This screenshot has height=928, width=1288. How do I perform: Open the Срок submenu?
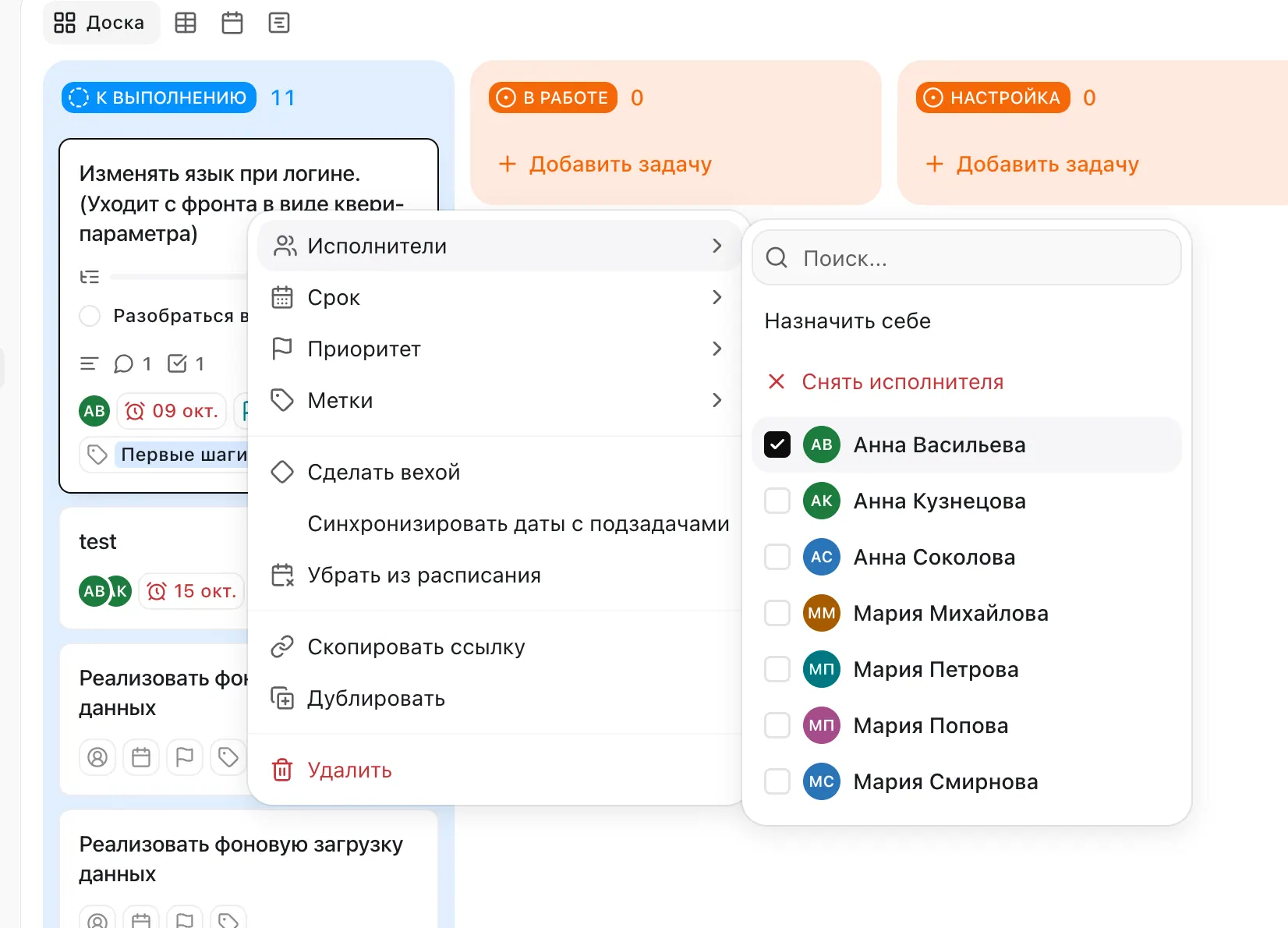pyautogui.click(x=498, y=297)
